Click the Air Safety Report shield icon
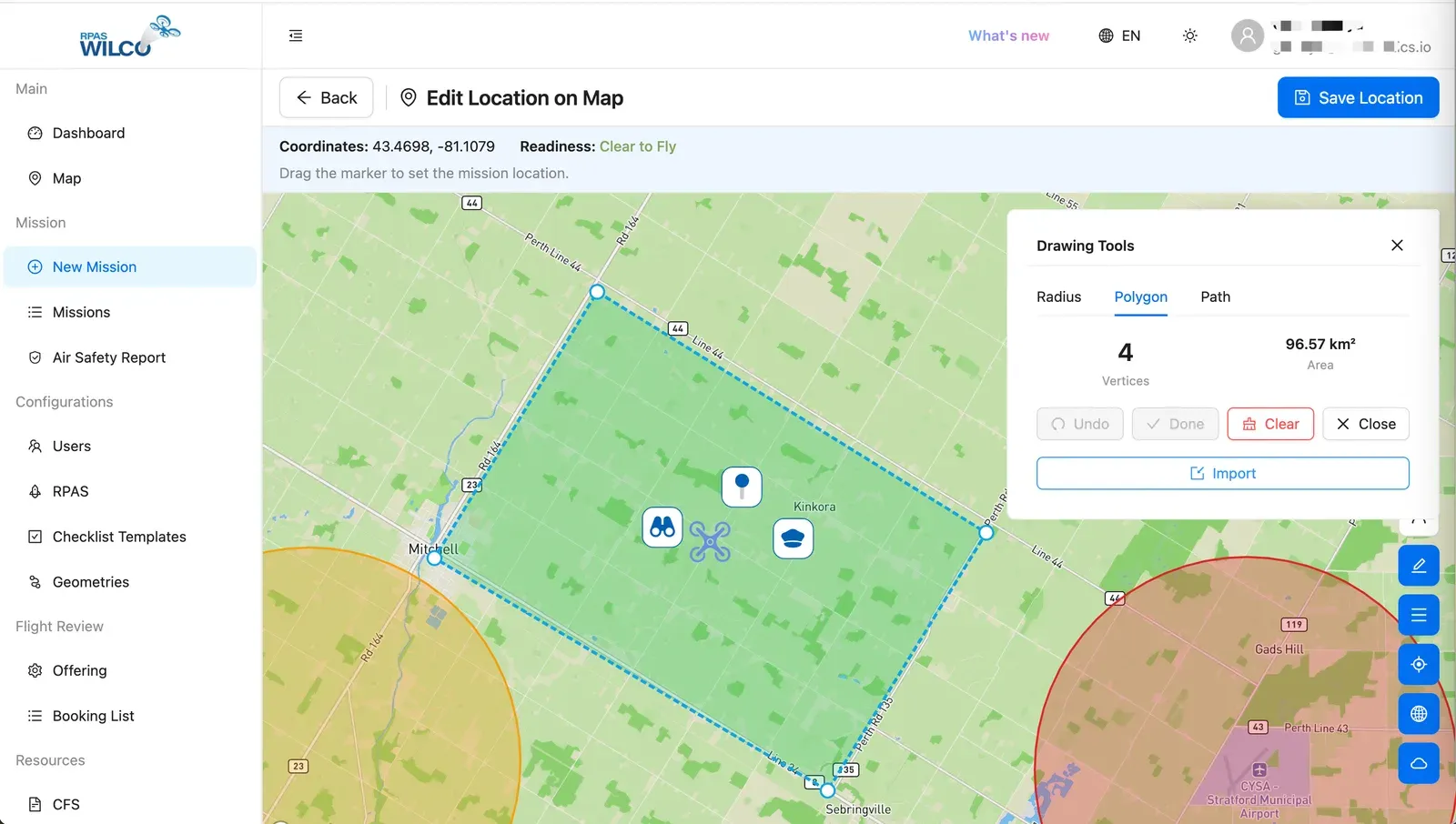Viewport: 1456px width, 824px height. click(35, 357)
